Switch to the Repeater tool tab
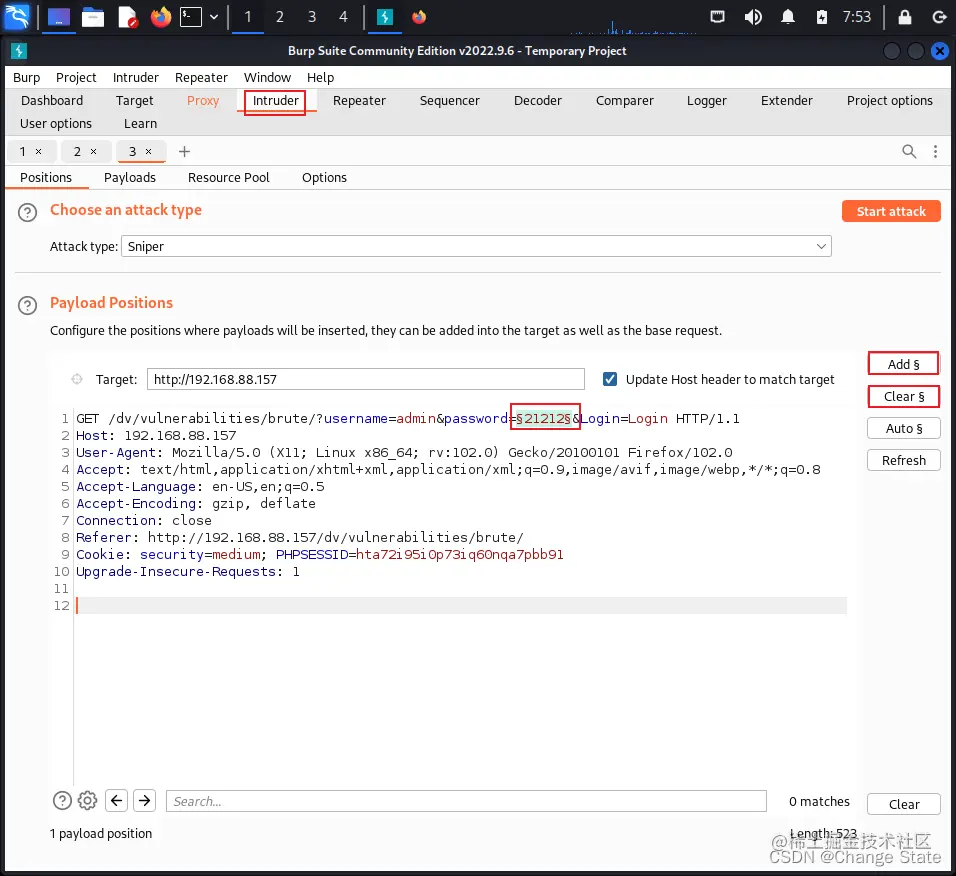Viewport: 956px width, 876px height. pos(359,101)
